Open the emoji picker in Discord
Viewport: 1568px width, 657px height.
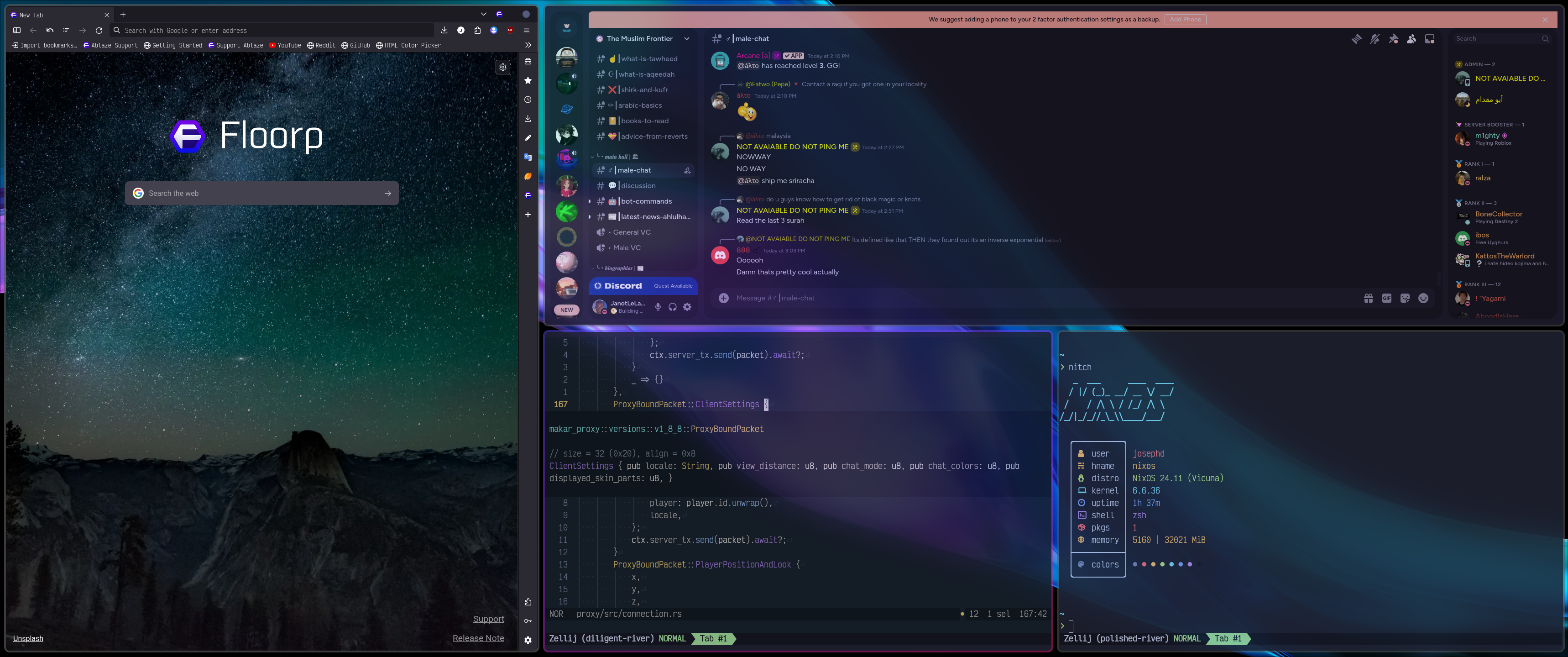tap(1423, 298)
